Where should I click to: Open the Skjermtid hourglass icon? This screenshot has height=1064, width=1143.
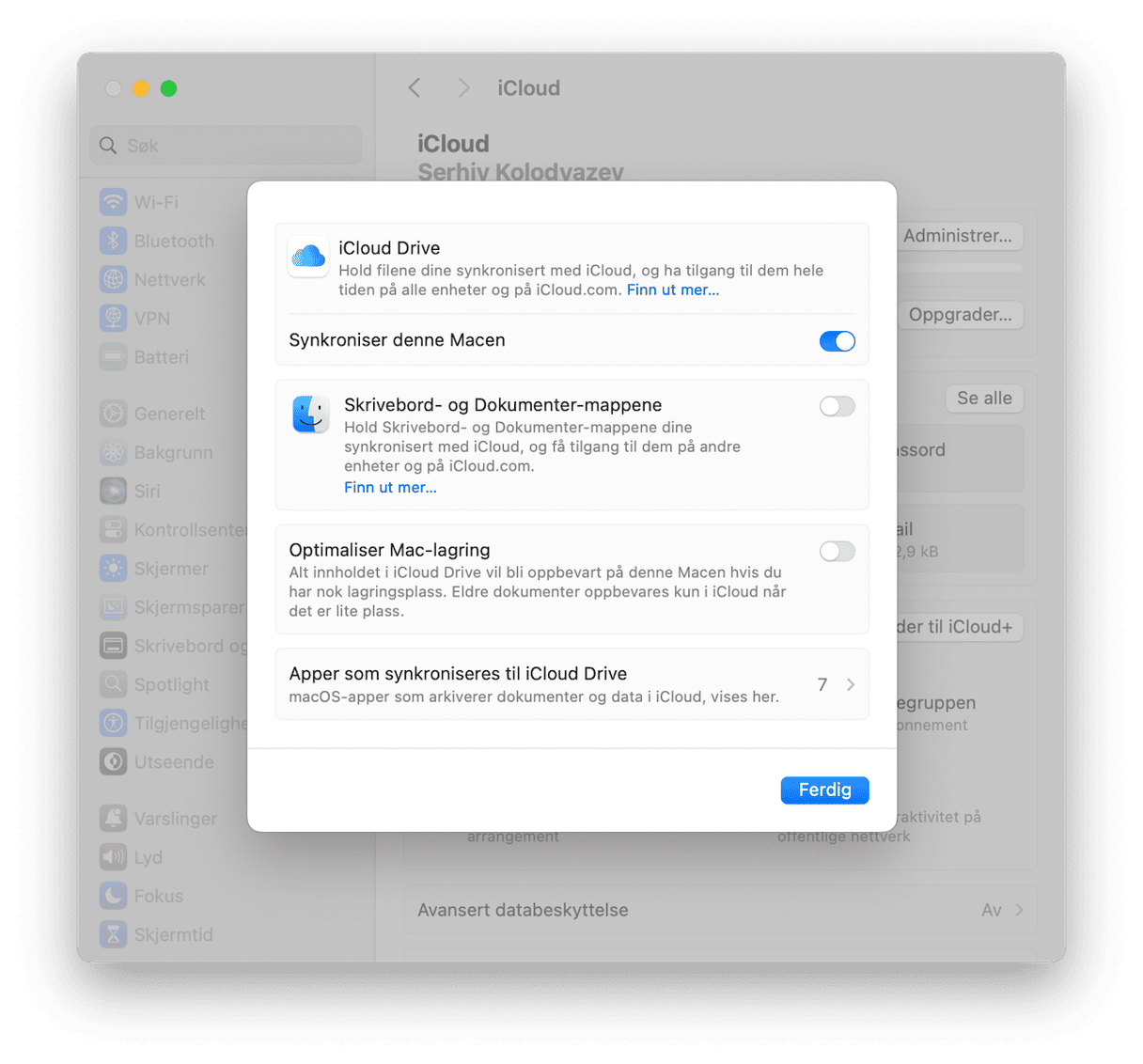tap(113, 934)
